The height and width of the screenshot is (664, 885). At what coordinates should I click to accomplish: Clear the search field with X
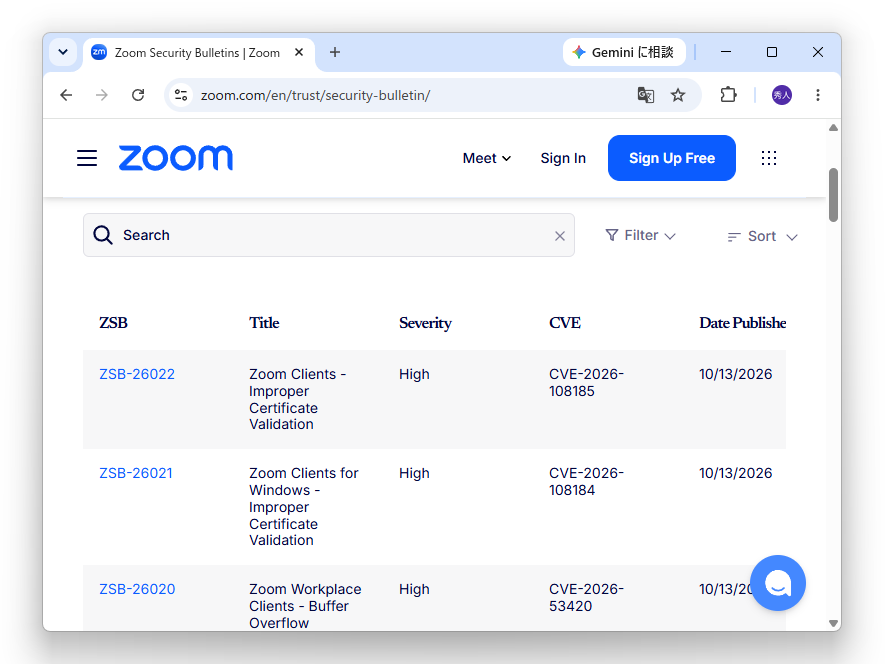[x=559, y=236]
